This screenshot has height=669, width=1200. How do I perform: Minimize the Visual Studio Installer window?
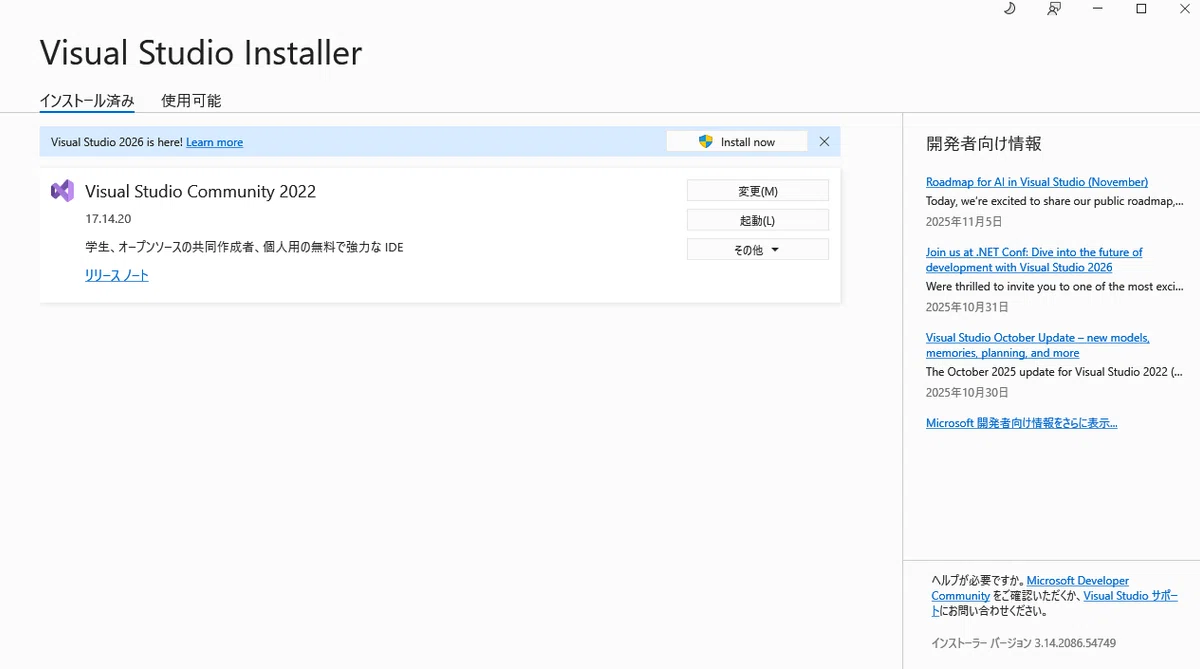(x=1098, y=9)
